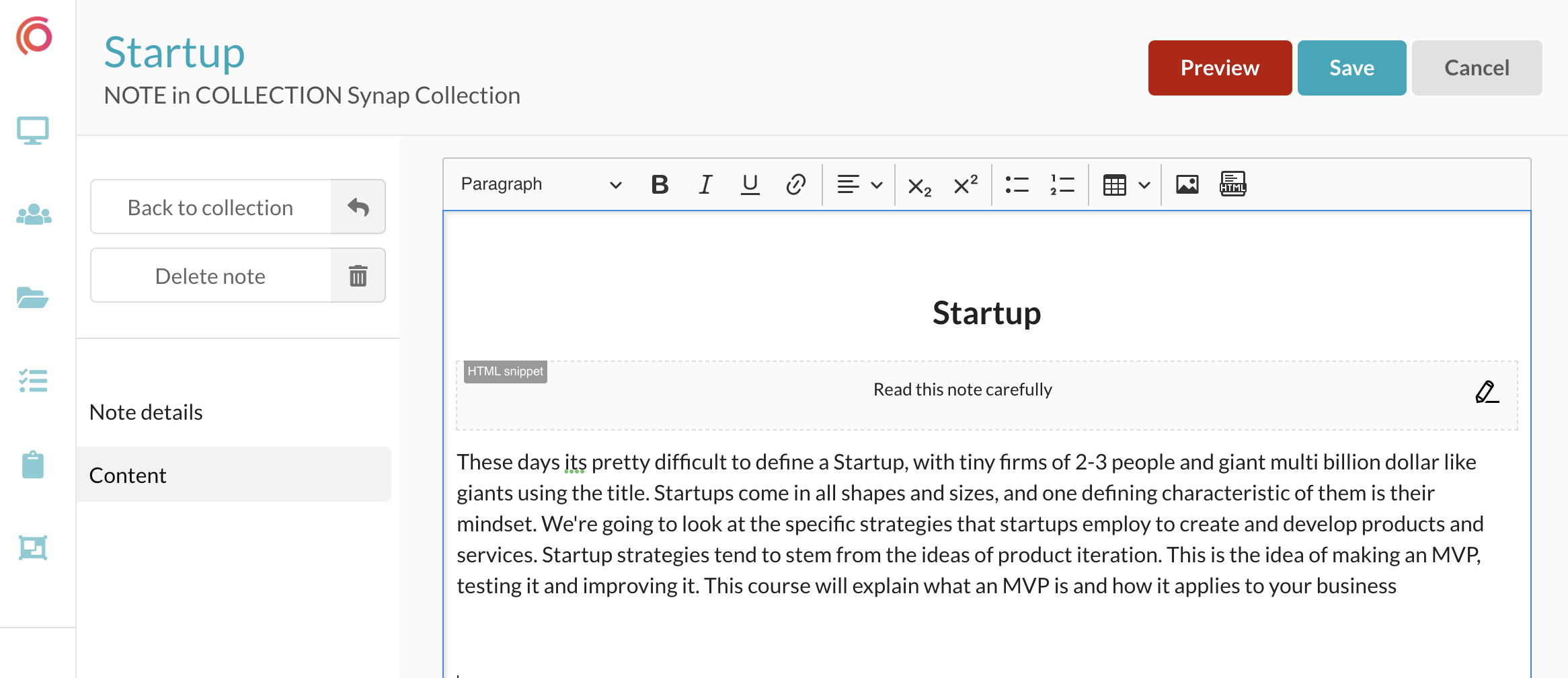Screen dimensions: 1568x678
Task: Open the monitor dashboard sidebar icon
Action: [x=33, y=130]
